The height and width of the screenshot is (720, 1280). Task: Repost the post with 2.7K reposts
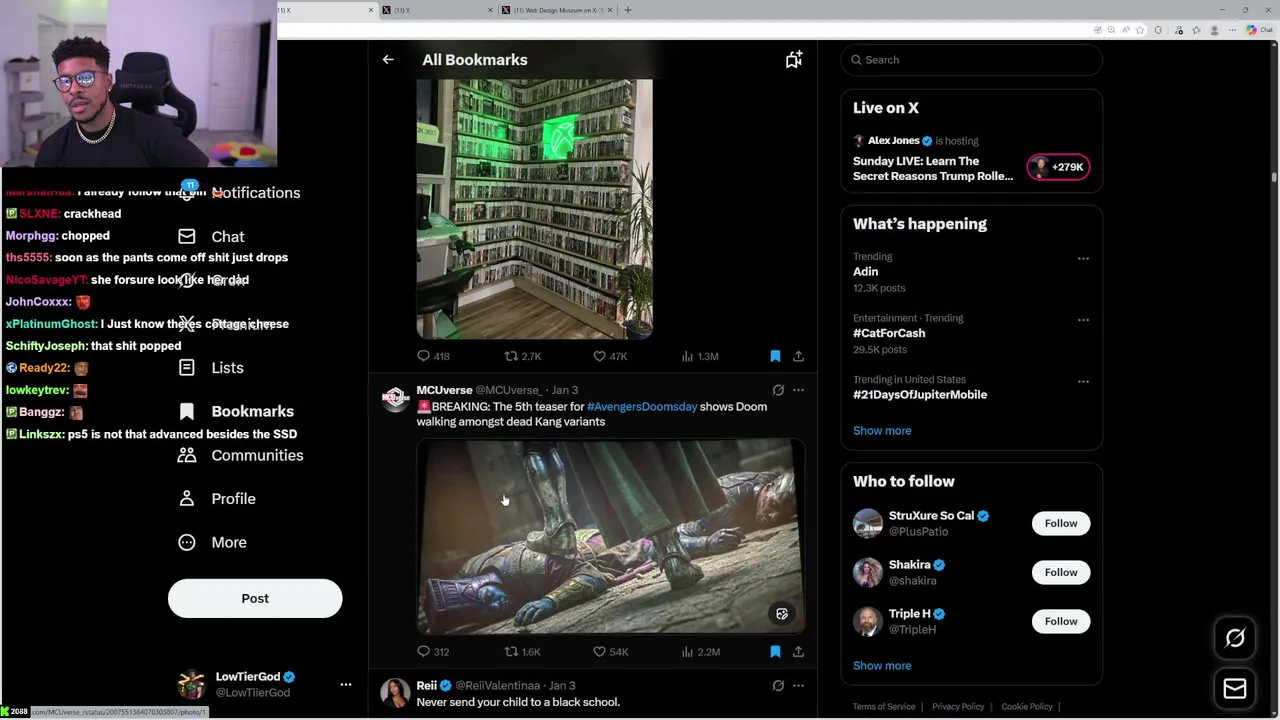pyautogui.click(x=511, y=356)
